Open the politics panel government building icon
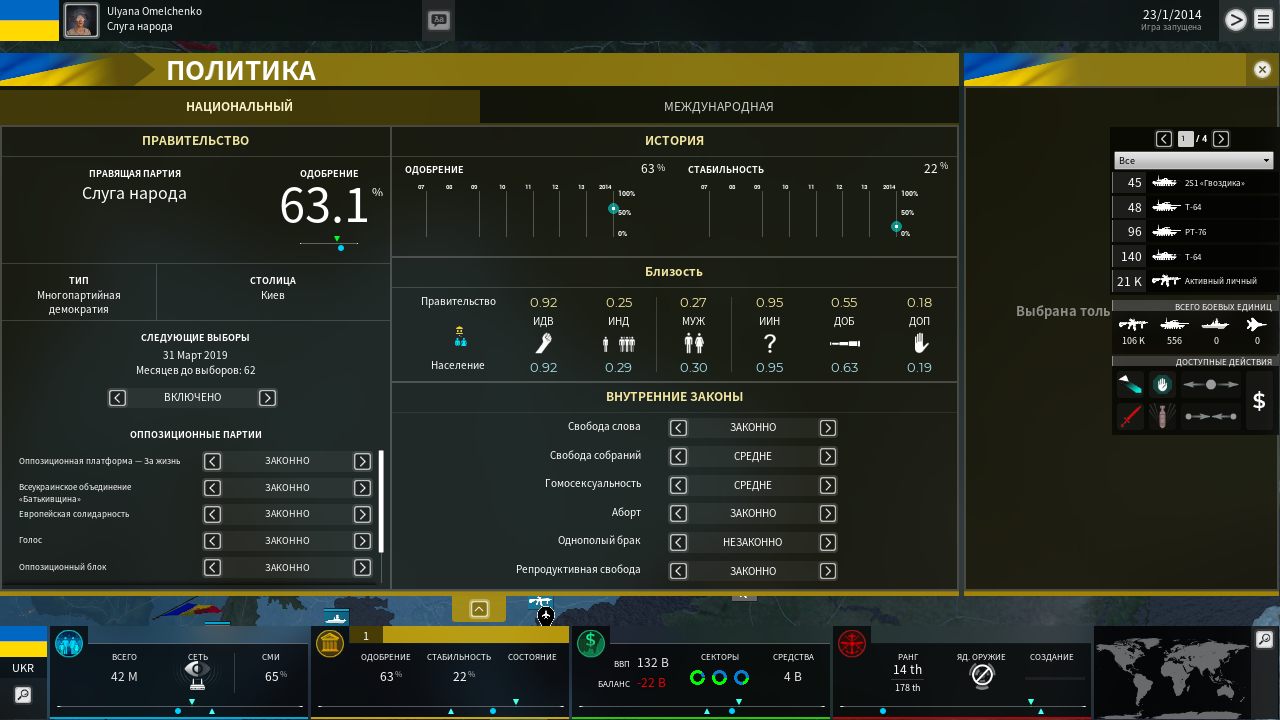This screenshot has width=1280, height=720. (x=330, y=643)
